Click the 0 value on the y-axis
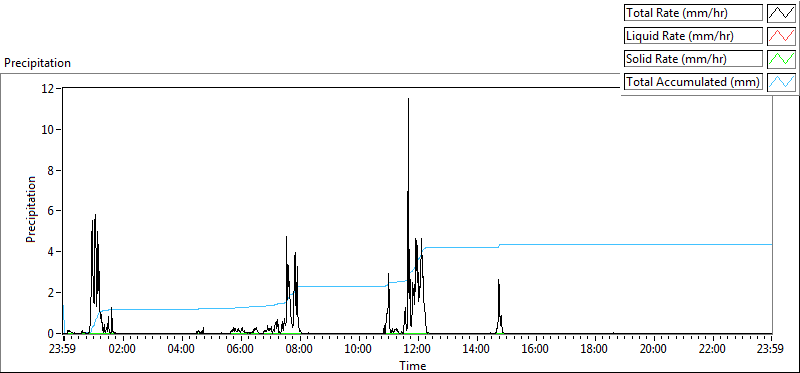This screenshot has height=373, width=800. pos(52,334)
